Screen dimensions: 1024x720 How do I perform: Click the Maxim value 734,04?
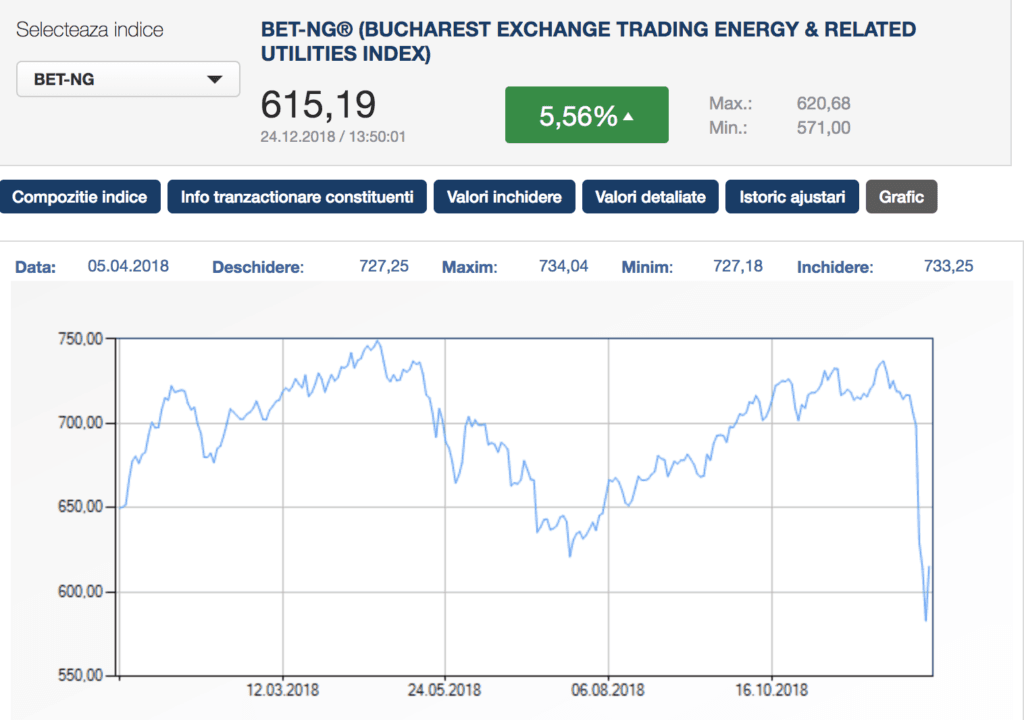pyautogui.click(x=564, y=266)
